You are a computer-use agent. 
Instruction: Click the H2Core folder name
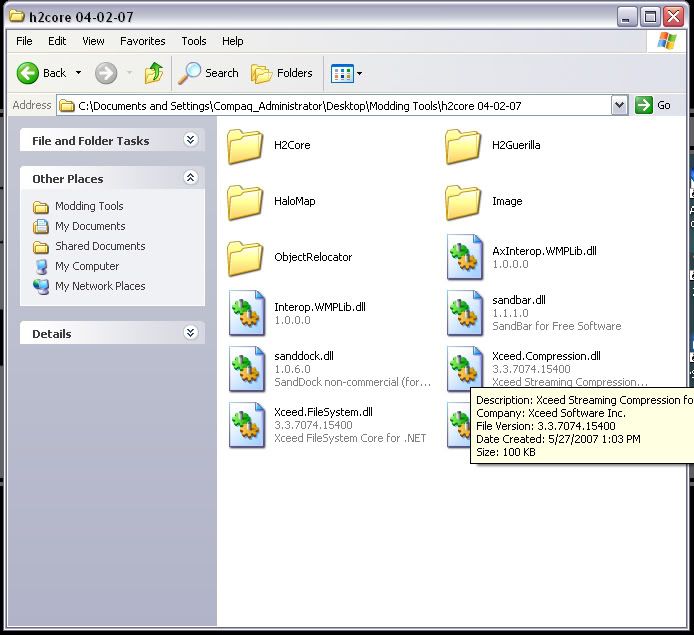(x=292, y=145)
